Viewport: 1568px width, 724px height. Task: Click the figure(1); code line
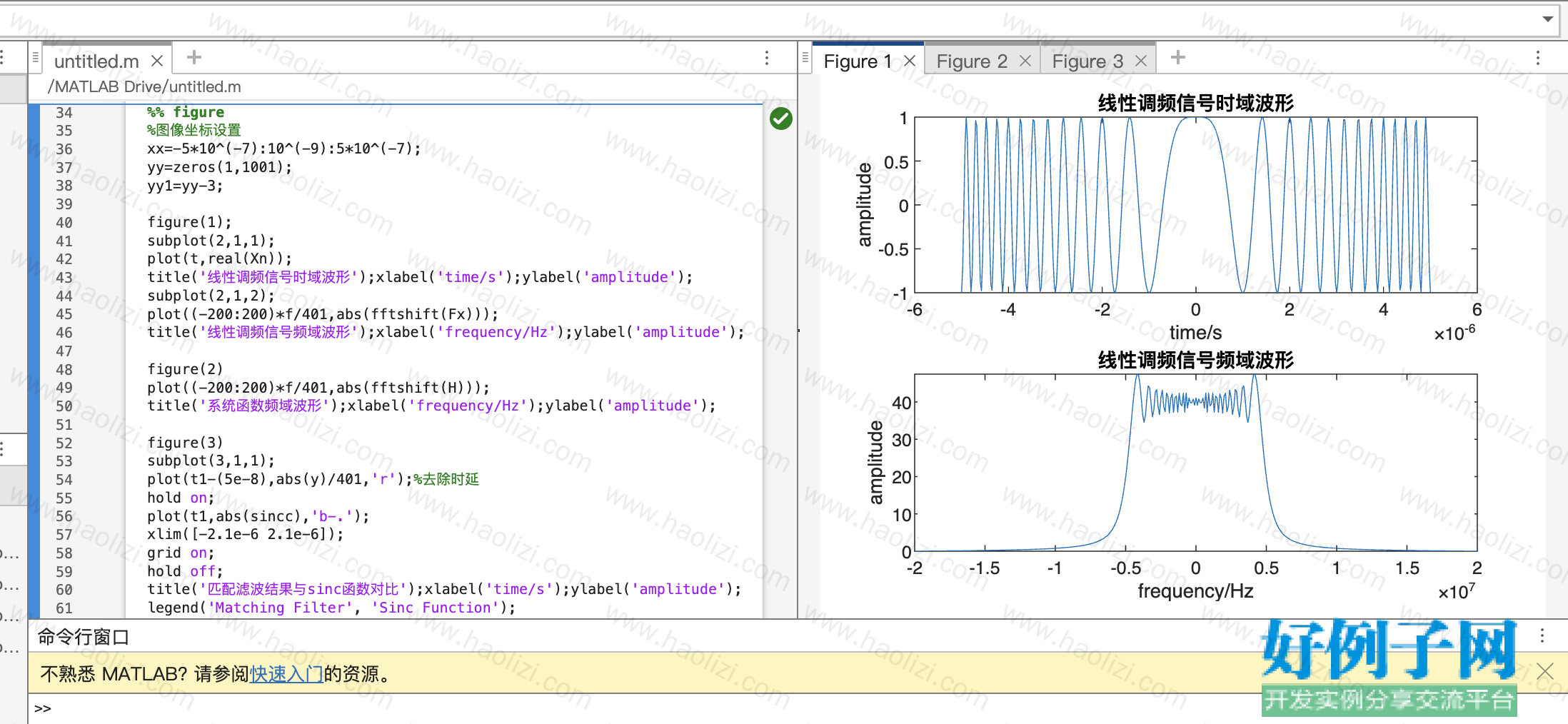189,222
